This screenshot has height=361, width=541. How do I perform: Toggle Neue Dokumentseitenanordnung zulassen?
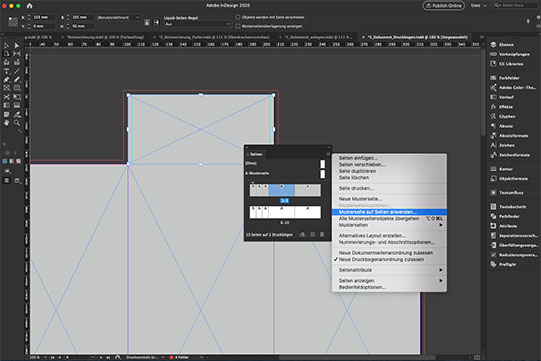pos(385,253)
